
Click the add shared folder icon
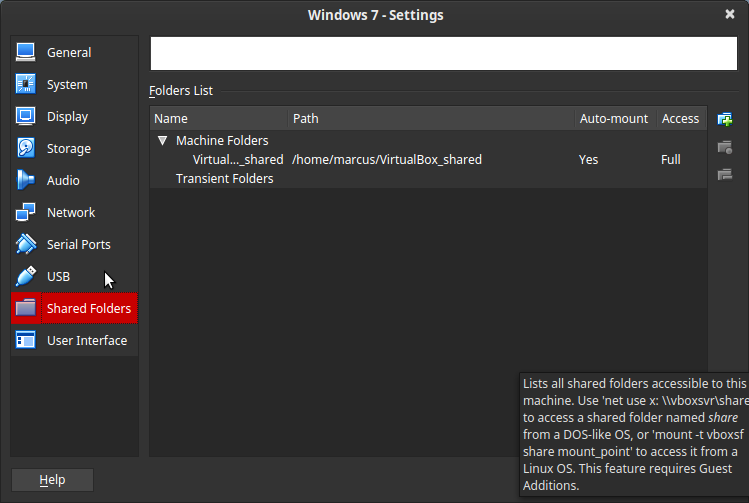(725, 119)
